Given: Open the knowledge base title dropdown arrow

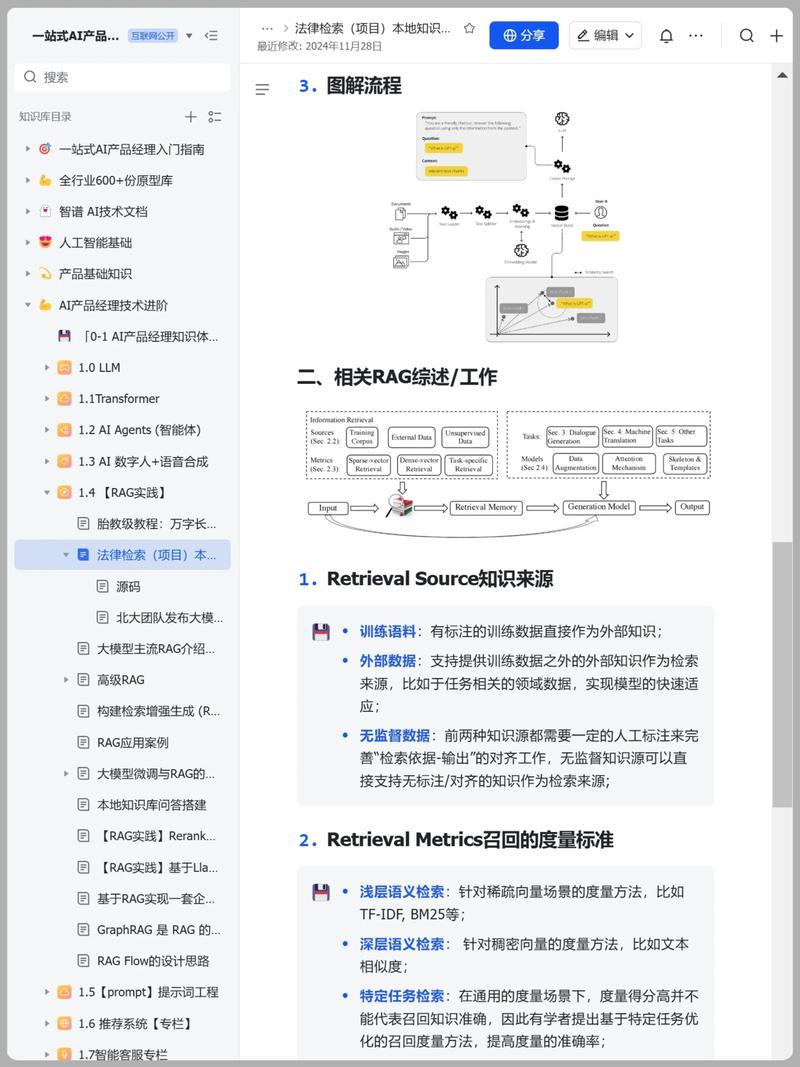Looking at the screenshot, I should pyautogui.click(x=189, y=36).
